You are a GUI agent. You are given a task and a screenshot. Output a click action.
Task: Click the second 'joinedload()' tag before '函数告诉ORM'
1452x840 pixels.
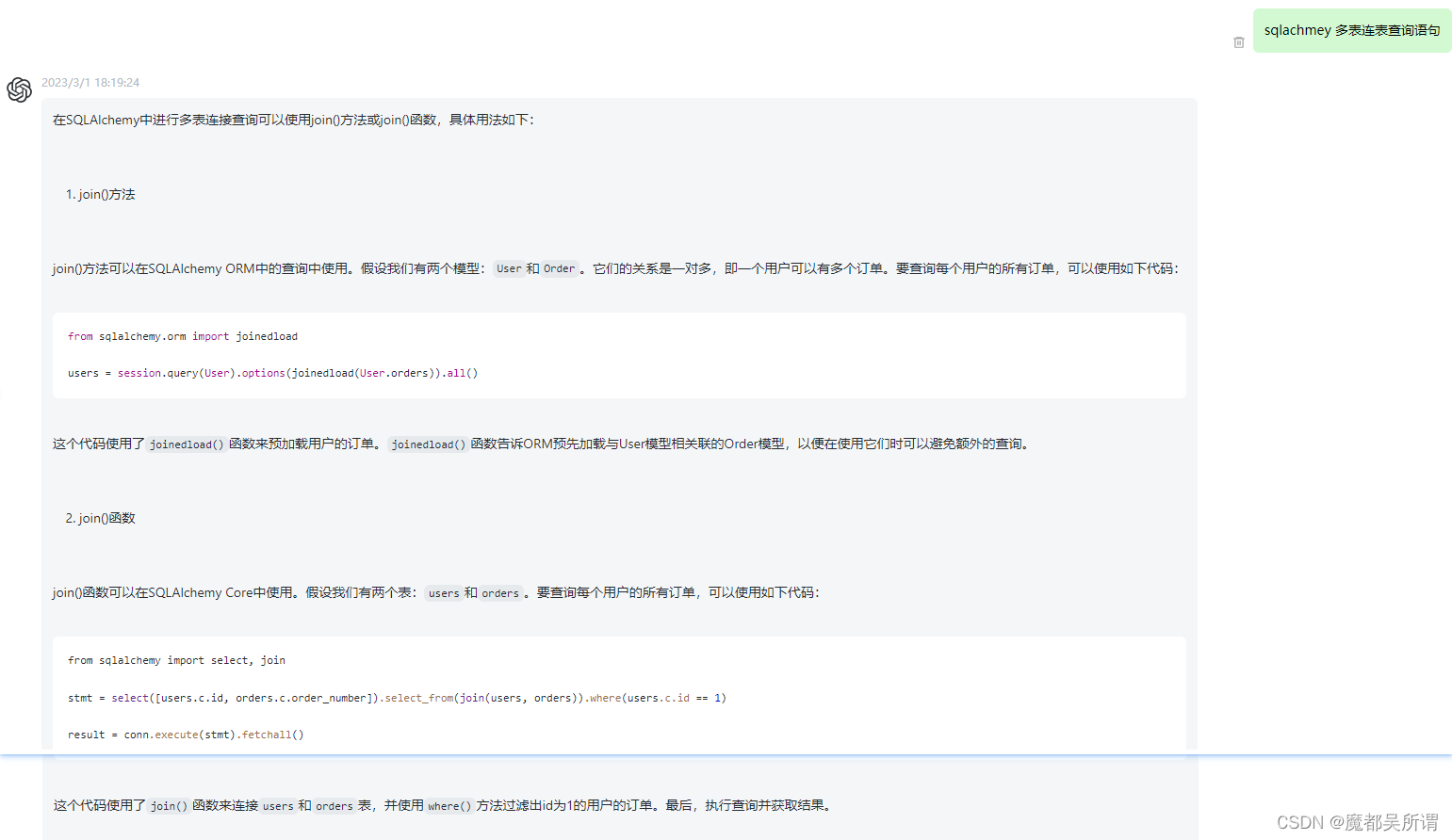point(429,444)
